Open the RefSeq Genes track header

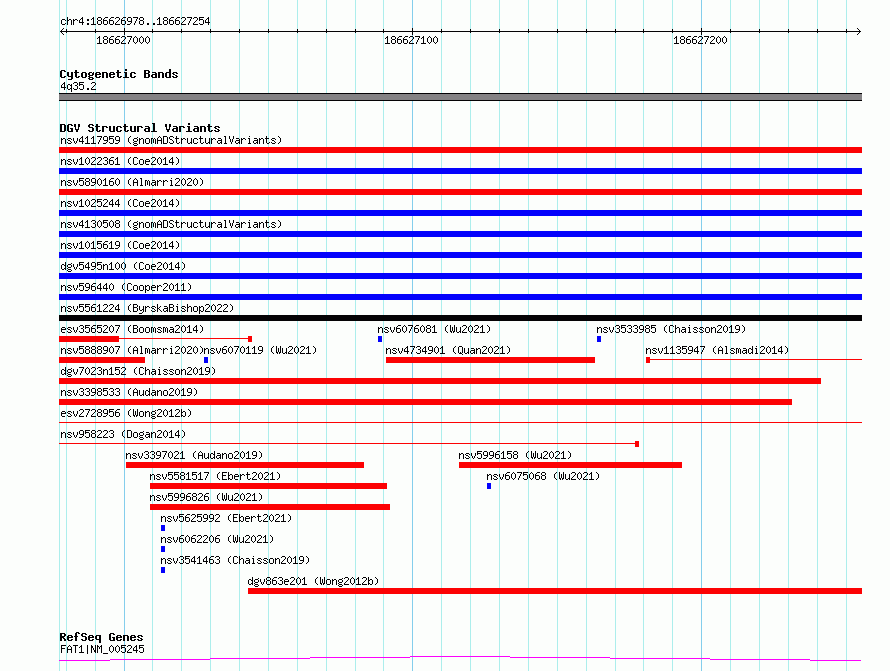click(x=101, y=637)
